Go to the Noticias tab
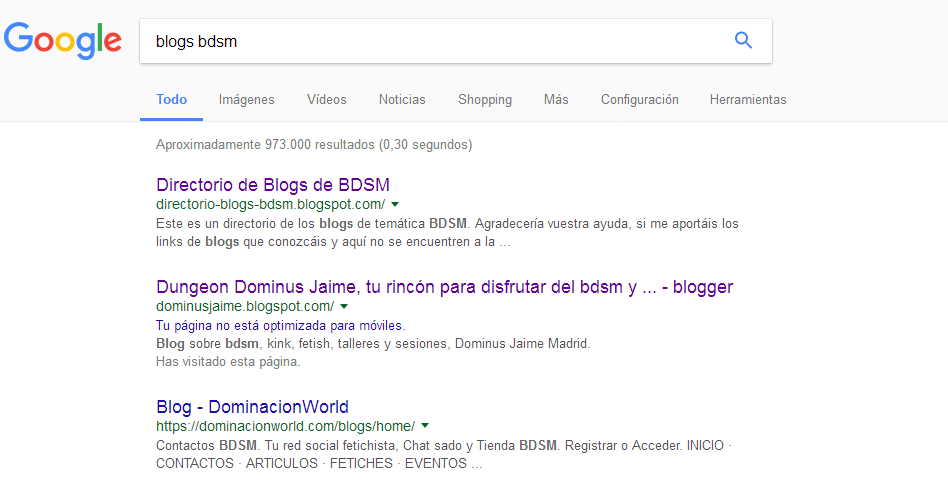The height and width of the screenshot is (488, 948). 402,99
